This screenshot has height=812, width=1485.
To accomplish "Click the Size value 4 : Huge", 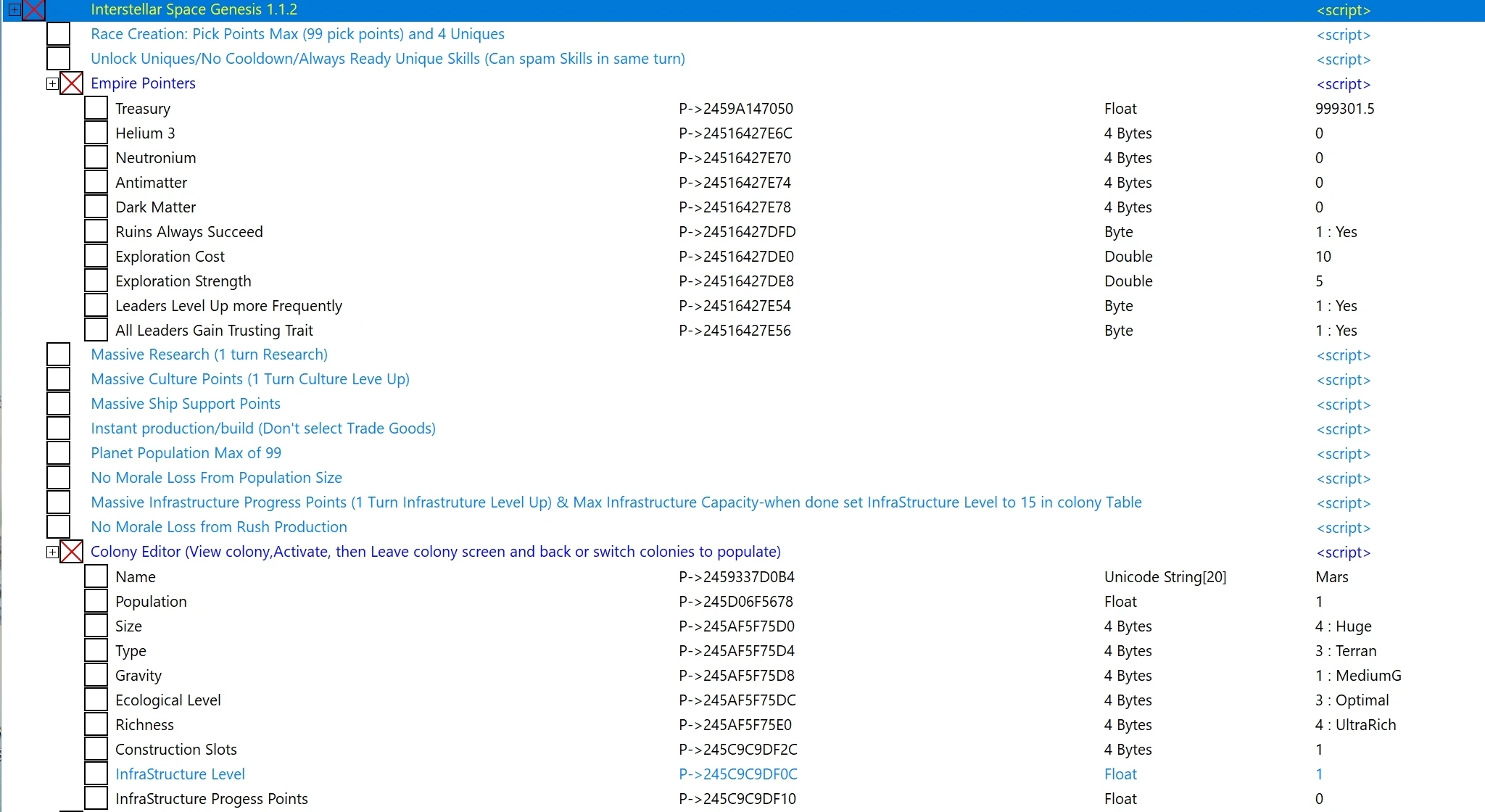I will (1343, 626).
